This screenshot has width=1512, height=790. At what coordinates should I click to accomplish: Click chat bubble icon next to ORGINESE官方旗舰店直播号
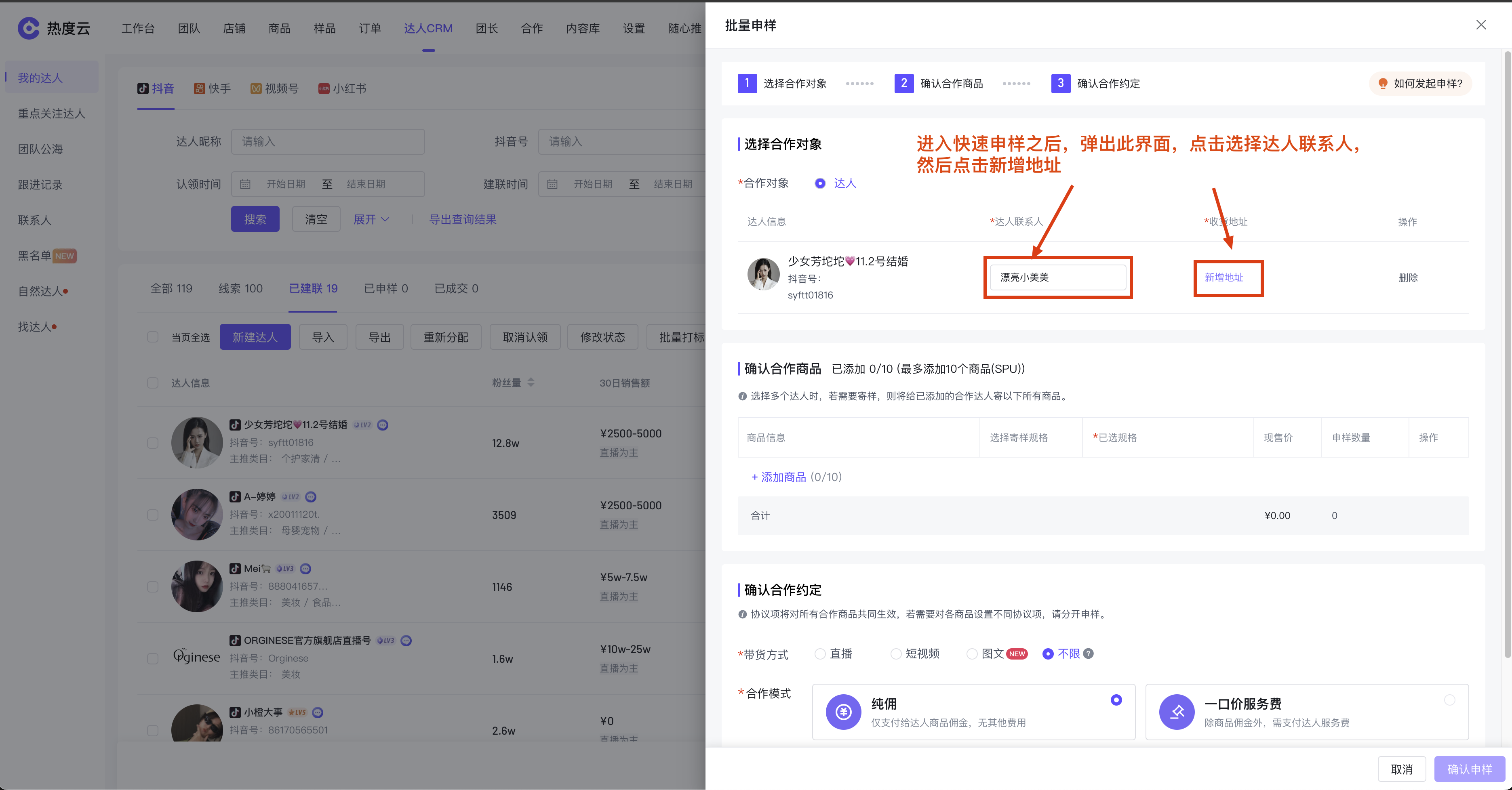[x=406, y=641]
